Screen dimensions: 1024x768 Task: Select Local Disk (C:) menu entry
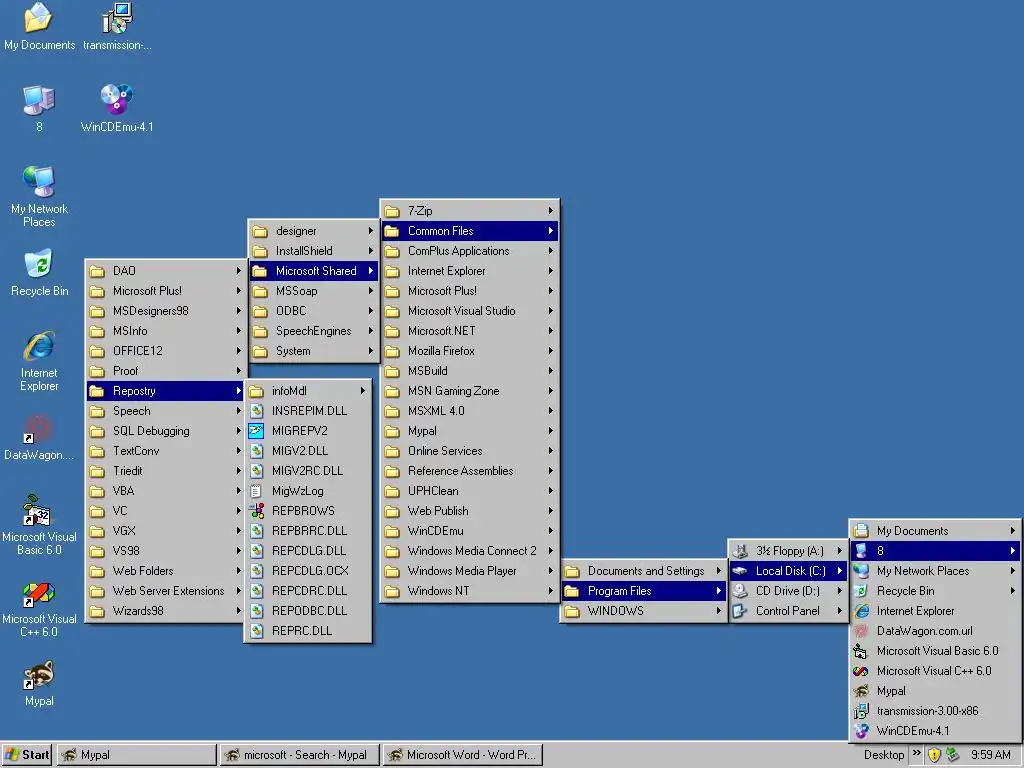788,571
